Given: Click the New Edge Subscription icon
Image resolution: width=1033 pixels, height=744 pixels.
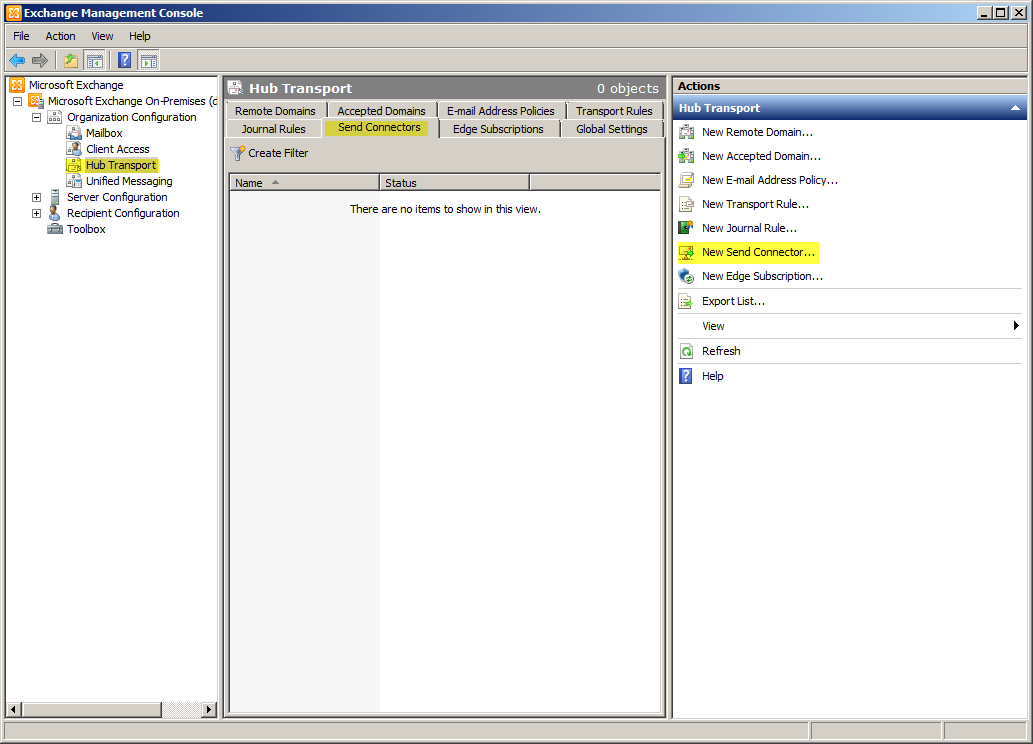Looking at the screenshot, I should pyautogui.click(x=686, y=276).
